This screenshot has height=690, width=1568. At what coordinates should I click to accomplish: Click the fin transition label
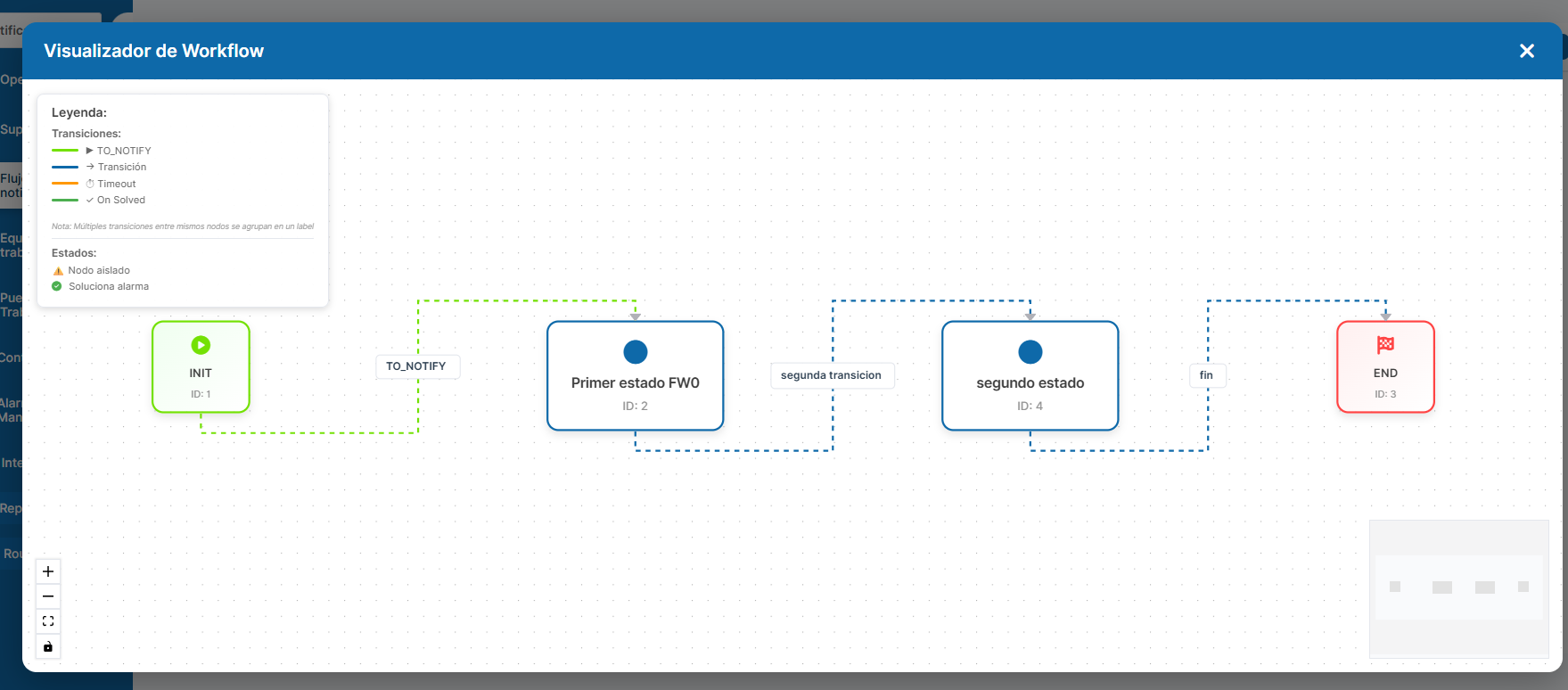[x=1207, y=375]
